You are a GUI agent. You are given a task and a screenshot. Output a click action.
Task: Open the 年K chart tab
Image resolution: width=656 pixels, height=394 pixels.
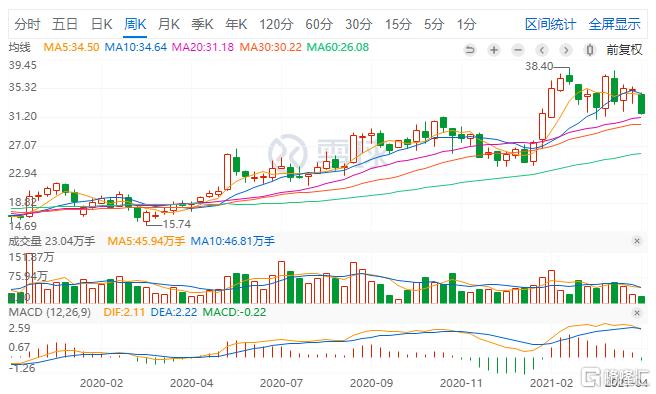(x=236, y=24)
